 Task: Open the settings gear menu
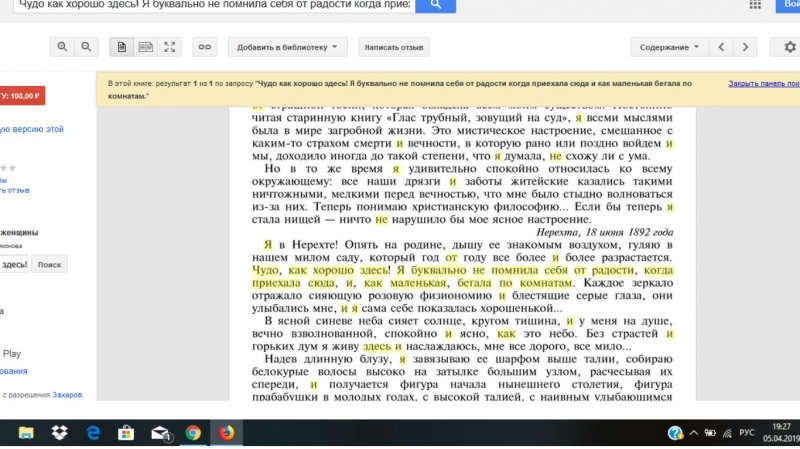tap(788, 47)
